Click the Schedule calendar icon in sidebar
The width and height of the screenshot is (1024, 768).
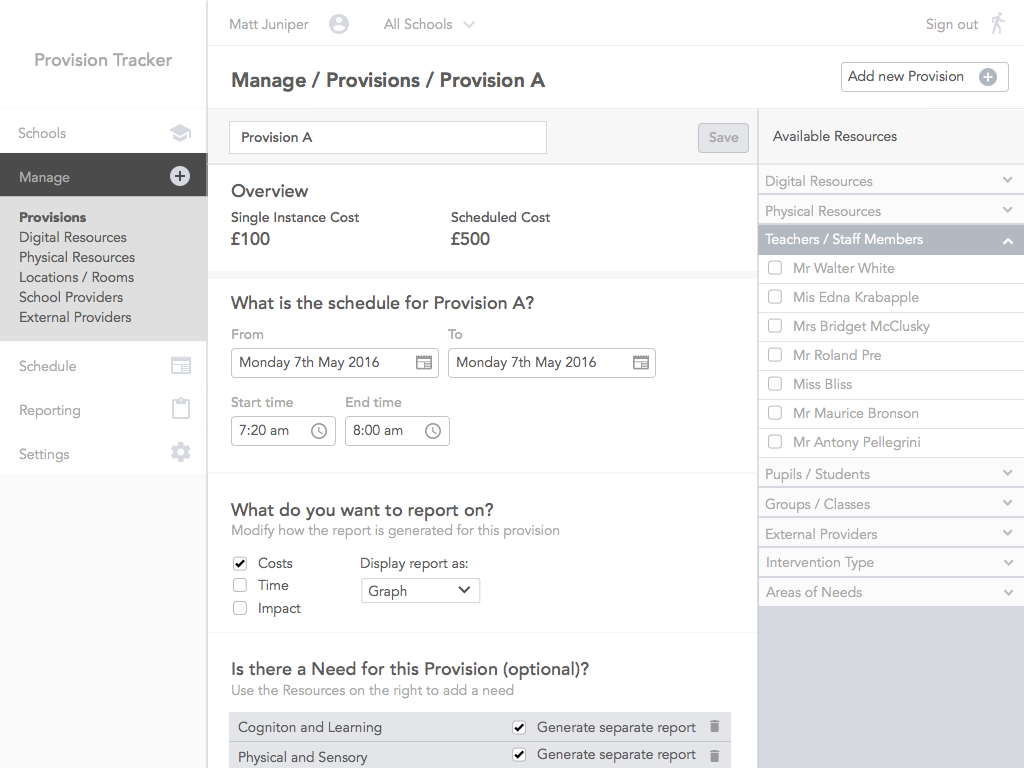(181, 365)
